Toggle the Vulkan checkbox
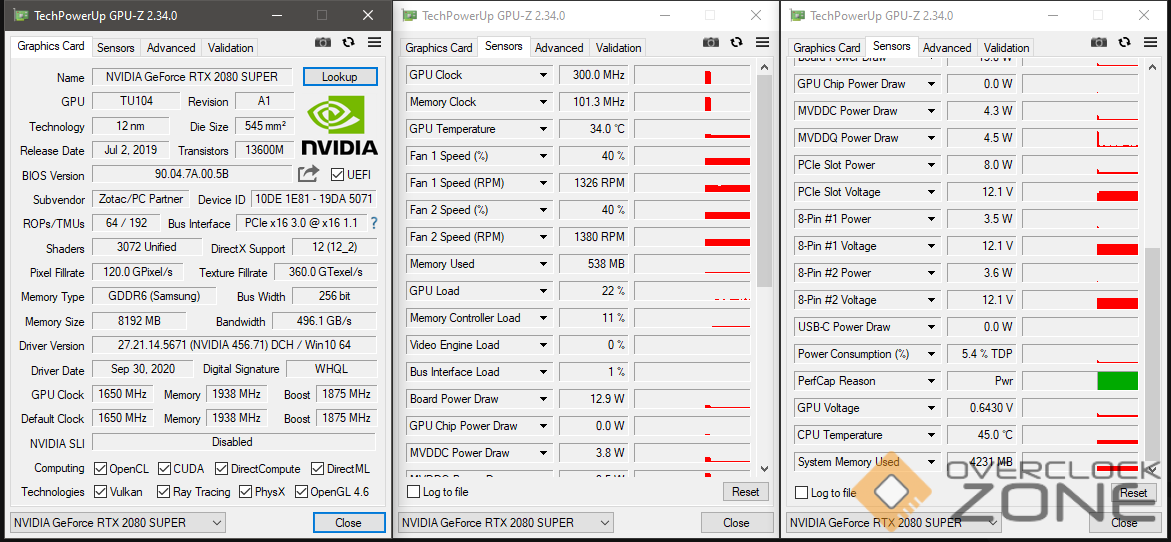1171x542 pixels. [x=100, y=492]
